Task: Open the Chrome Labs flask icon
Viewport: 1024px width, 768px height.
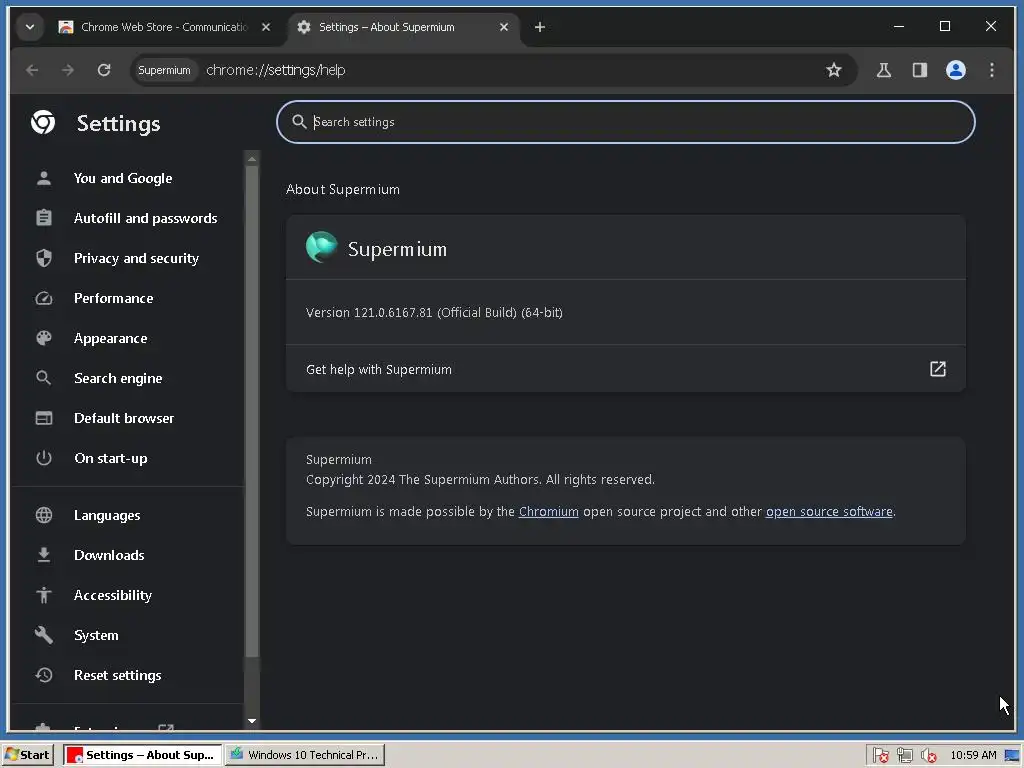Action: [x=884, y=70]
